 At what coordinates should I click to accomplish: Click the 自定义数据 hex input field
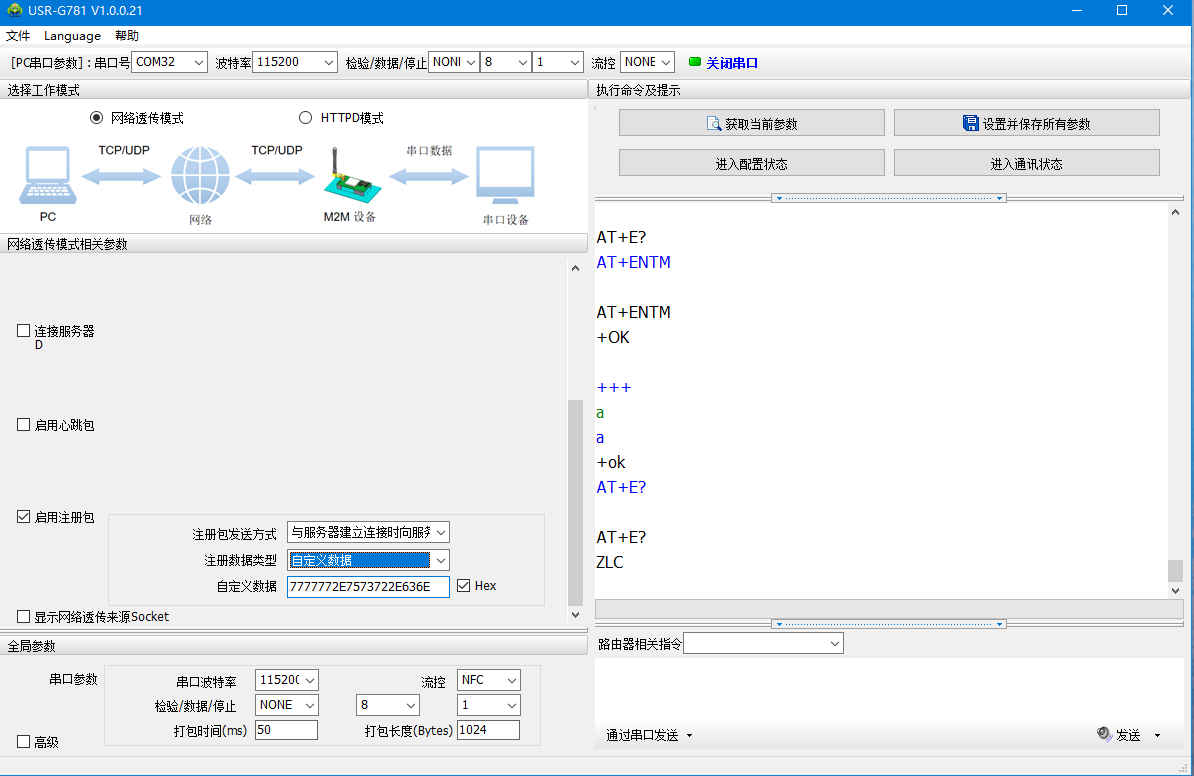(367, 587)
